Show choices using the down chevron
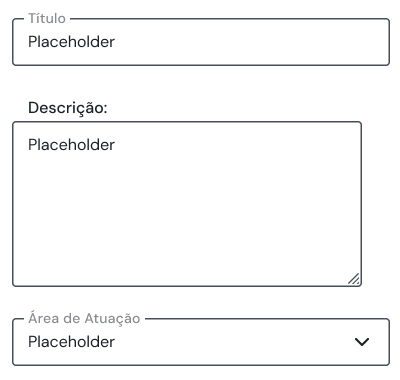This screenshot has height=380, width=400. (362, 342)
